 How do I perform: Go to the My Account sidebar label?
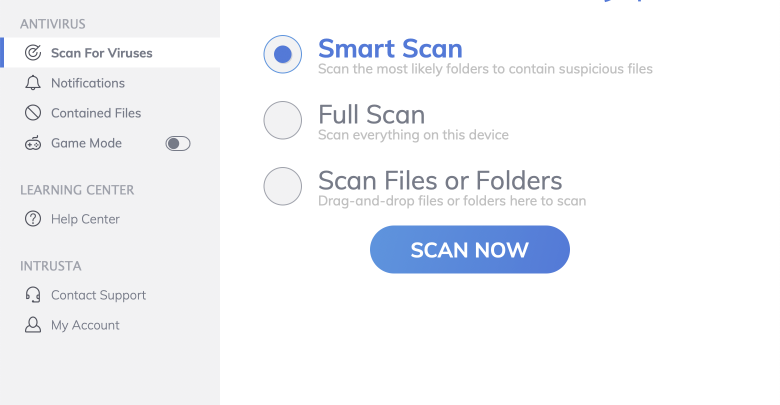coord(85,325)
